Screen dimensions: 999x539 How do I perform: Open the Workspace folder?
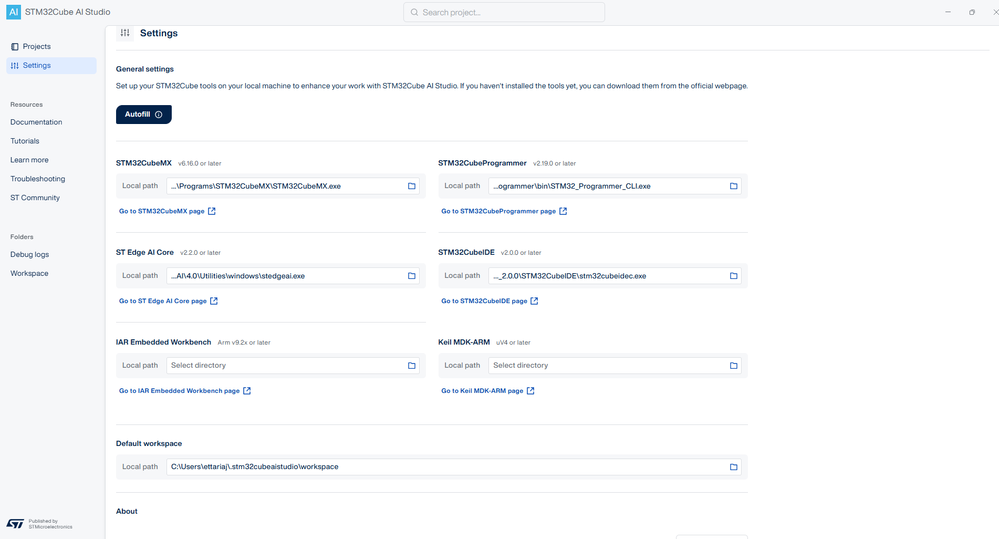coord(29,273)
